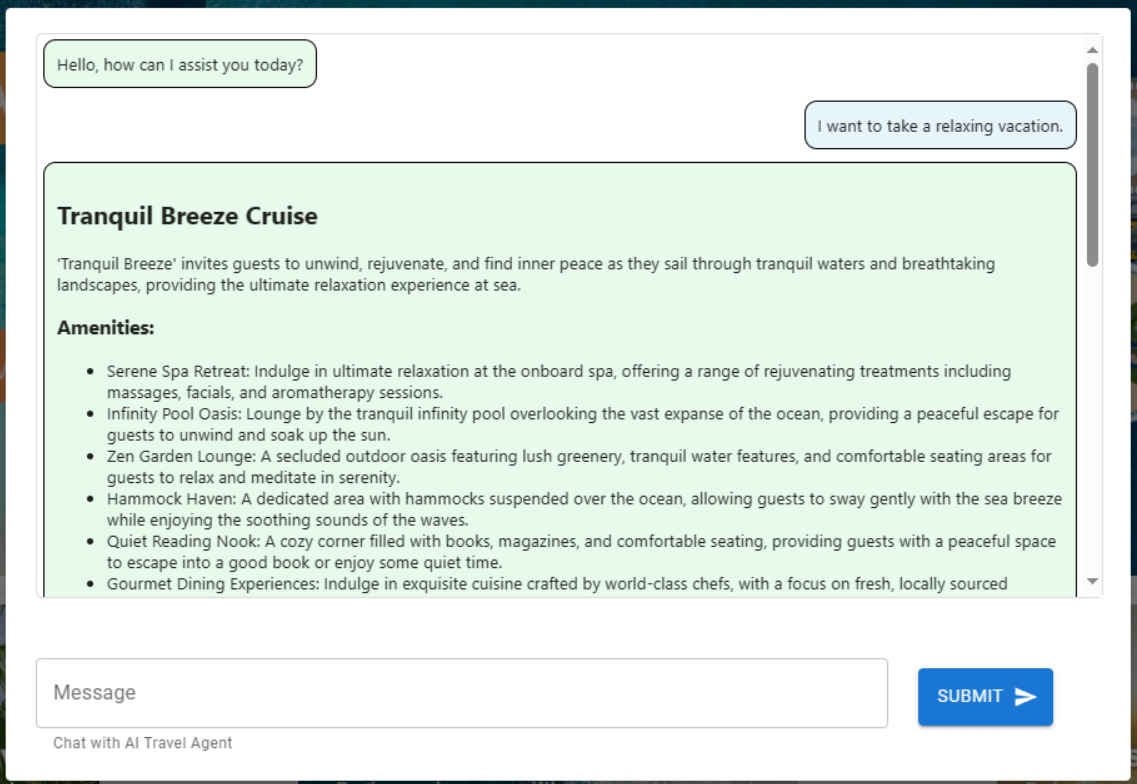
Task: Select the Hammock Haven list item
Action: [x=584, y=509]
